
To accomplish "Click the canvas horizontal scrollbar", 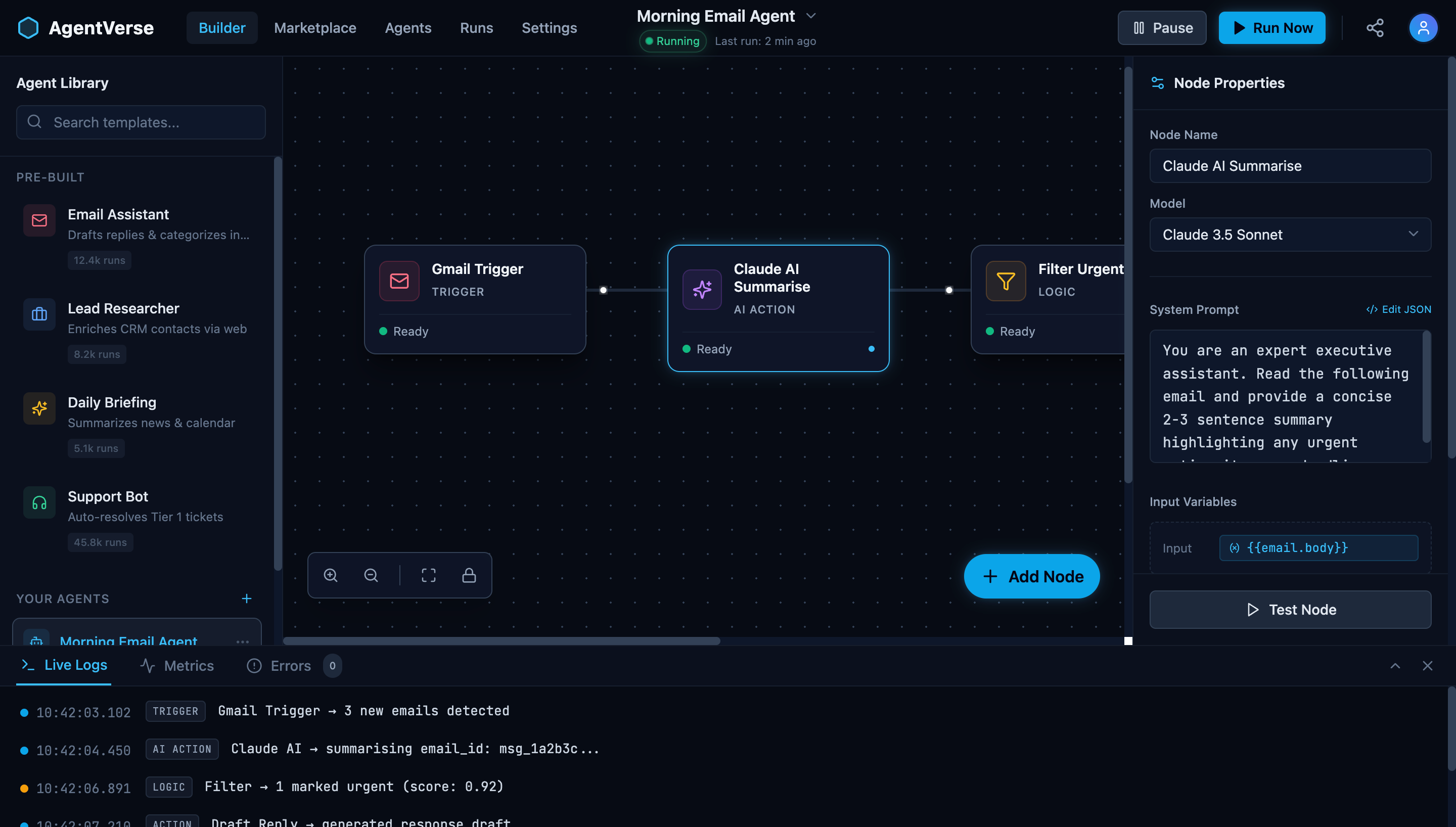I will pos(502,641).
